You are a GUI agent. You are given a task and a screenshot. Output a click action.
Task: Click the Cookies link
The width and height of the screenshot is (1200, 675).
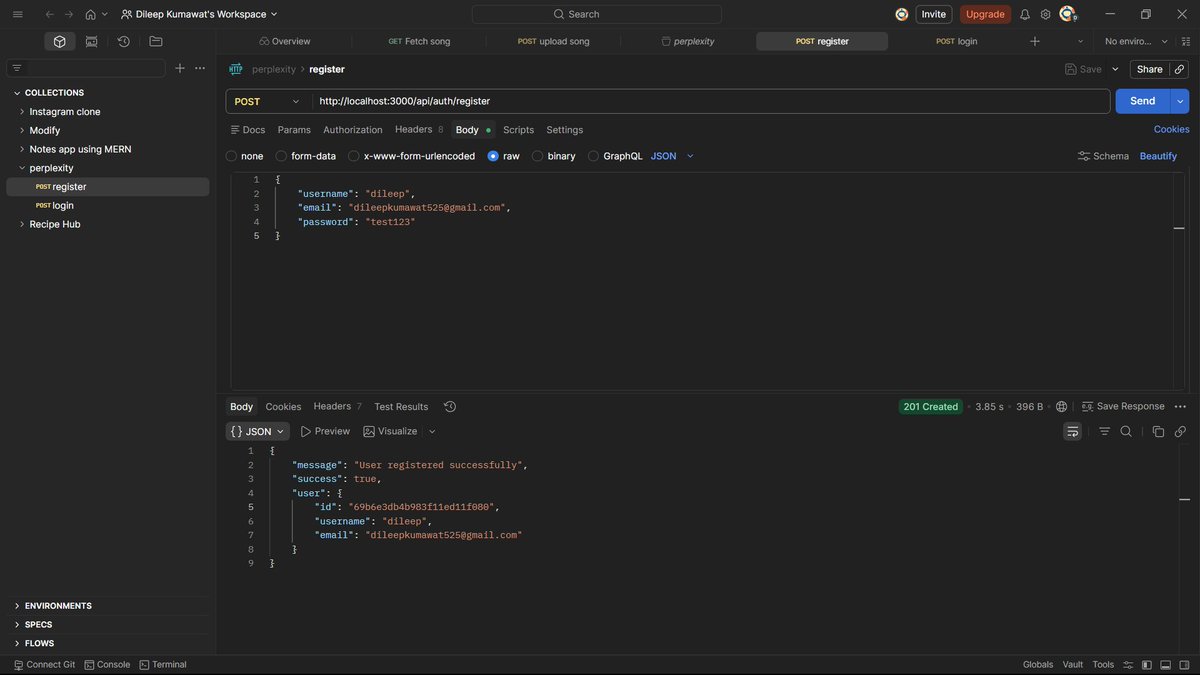[1172, 129]
